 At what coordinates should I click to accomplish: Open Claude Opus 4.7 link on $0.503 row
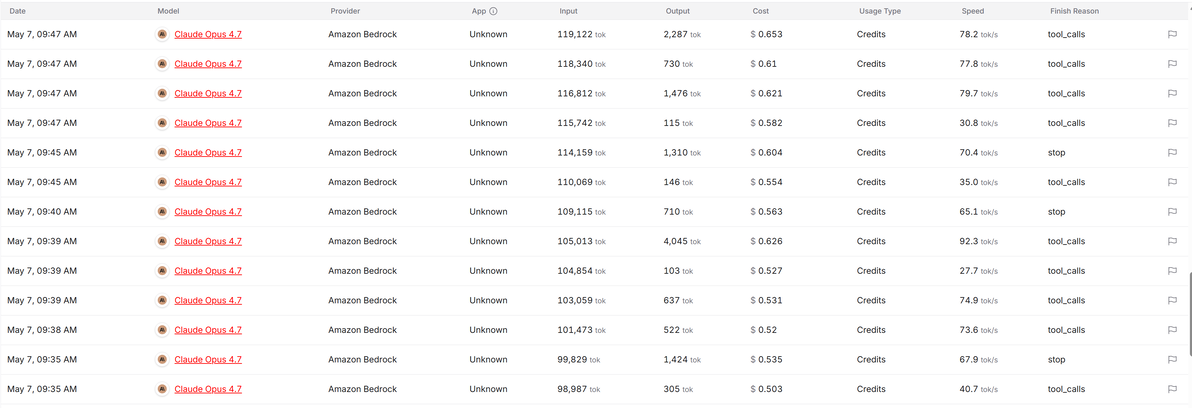(x=208, y=390)
